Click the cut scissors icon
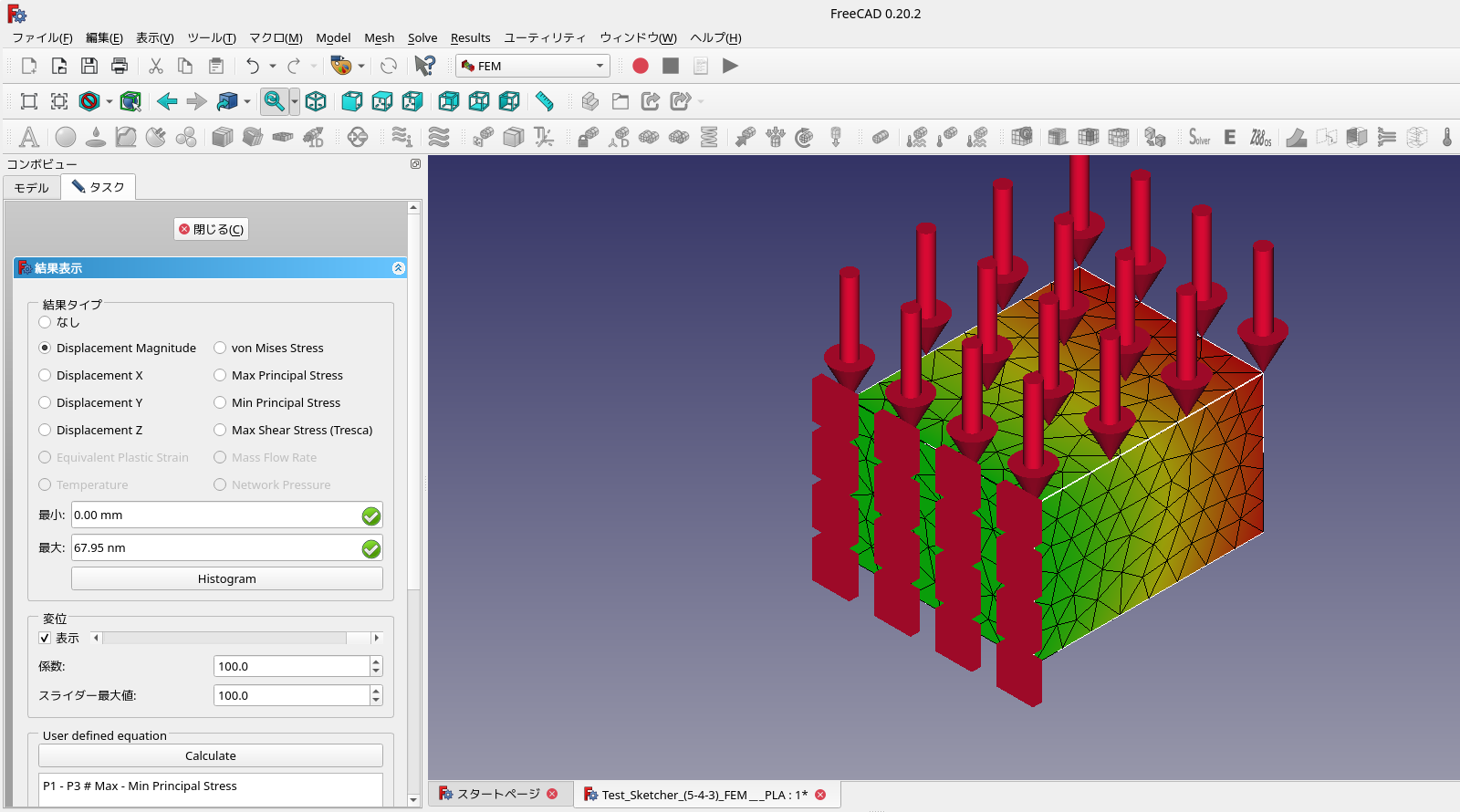Viewport: 1460px width, 812px height. (x=156, y=66)
